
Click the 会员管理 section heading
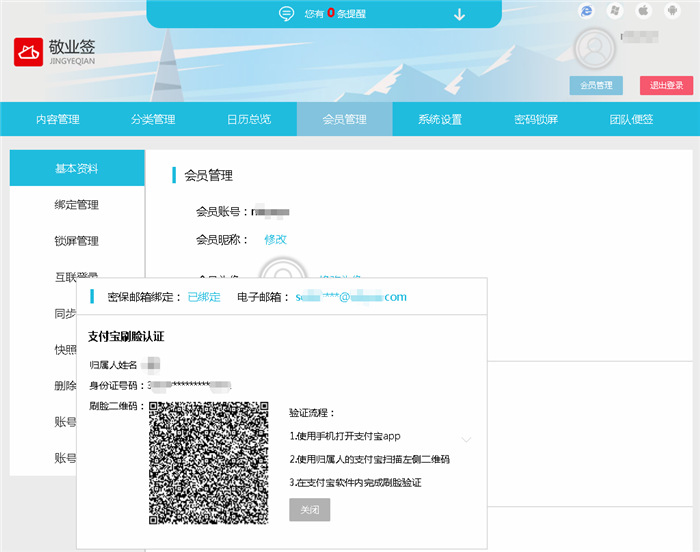click(x=208, y=175)
